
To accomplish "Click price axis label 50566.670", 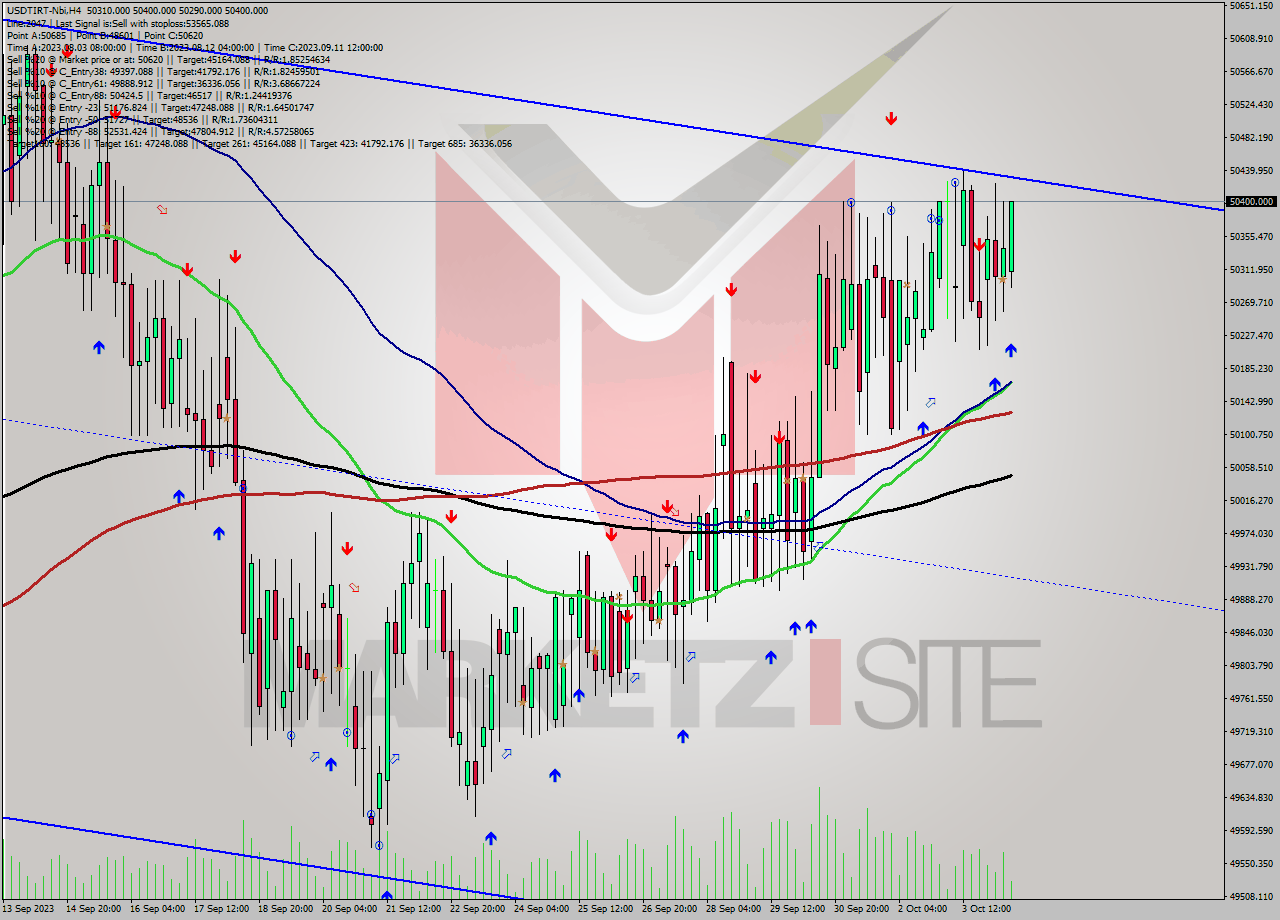I will point(1252,71).
